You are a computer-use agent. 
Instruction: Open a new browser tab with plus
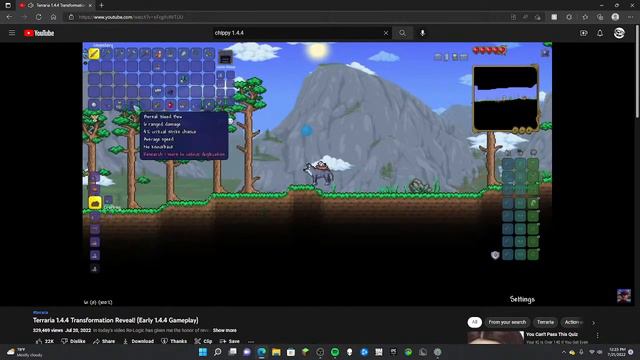(101, 5)
